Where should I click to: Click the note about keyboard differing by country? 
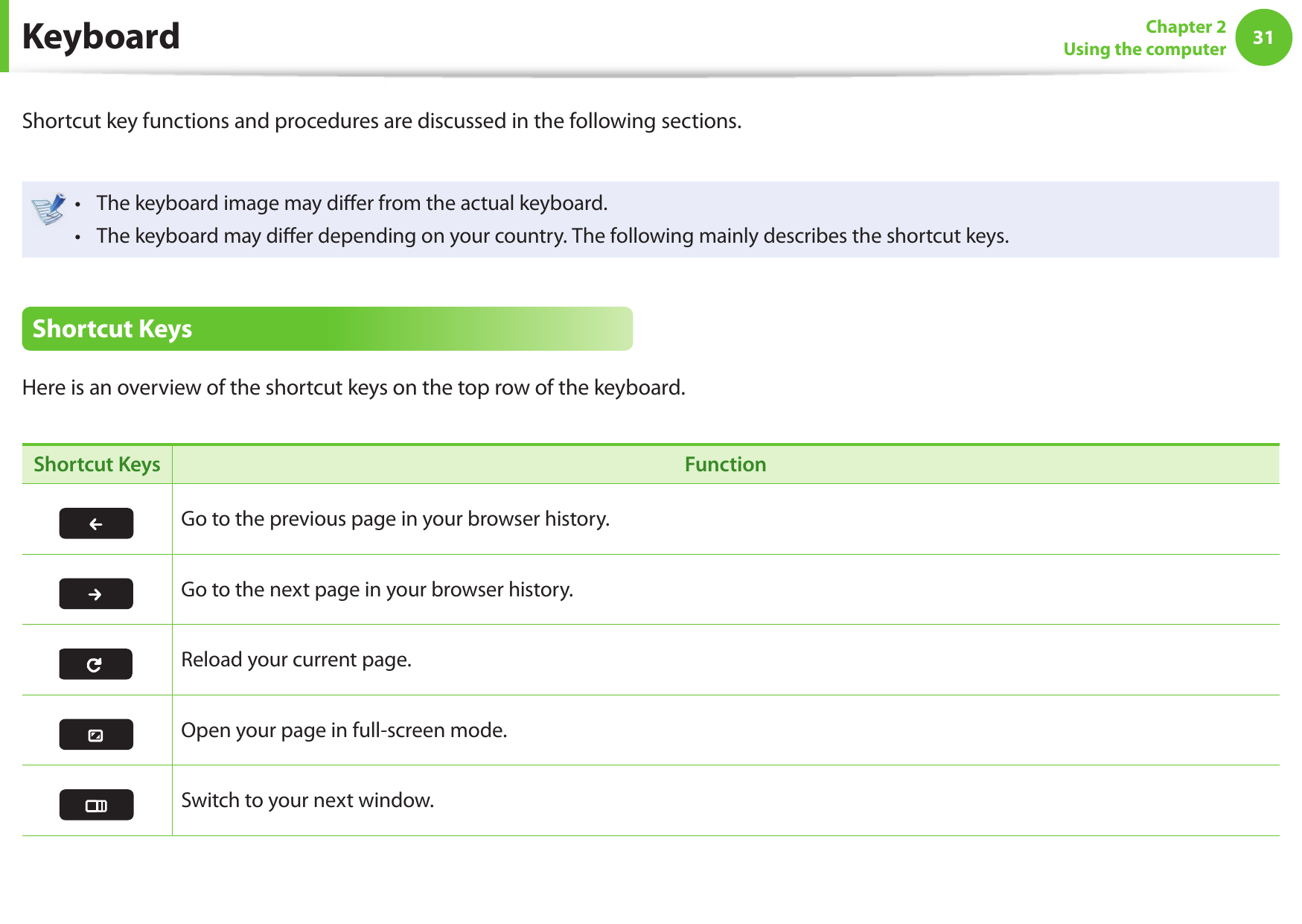[552, 236]
